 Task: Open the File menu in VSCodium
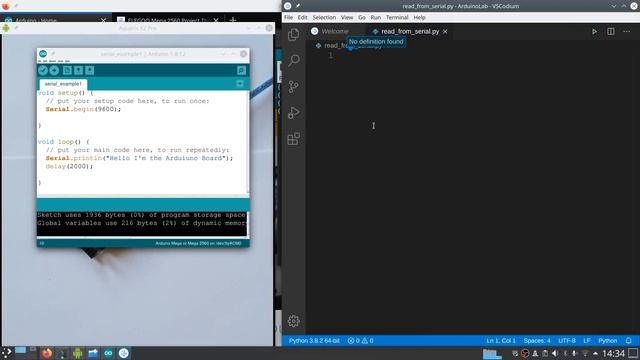coord(288,18)
